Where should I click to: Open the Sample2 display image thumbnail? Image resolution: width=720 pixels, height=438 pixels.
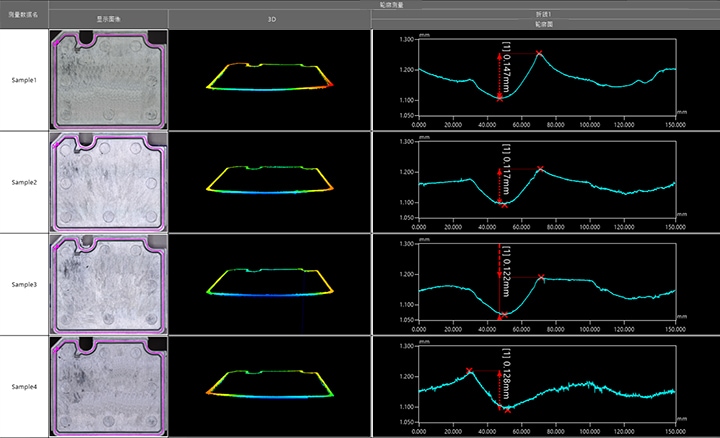tap(108, 181)
